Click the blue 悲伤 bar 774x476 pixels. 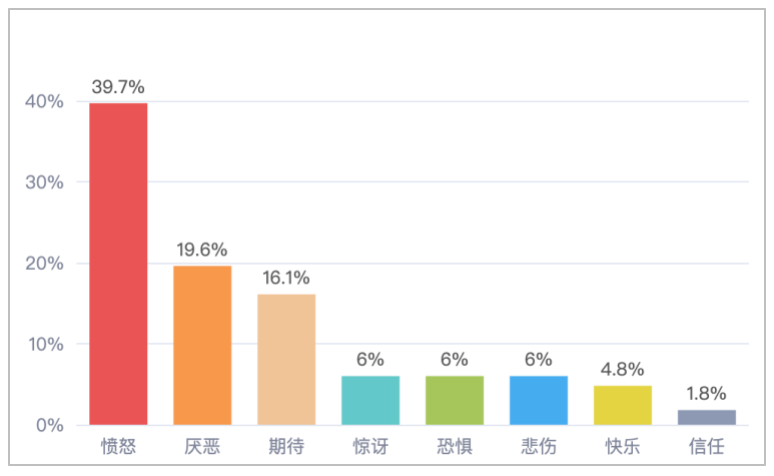coord(538,400)
